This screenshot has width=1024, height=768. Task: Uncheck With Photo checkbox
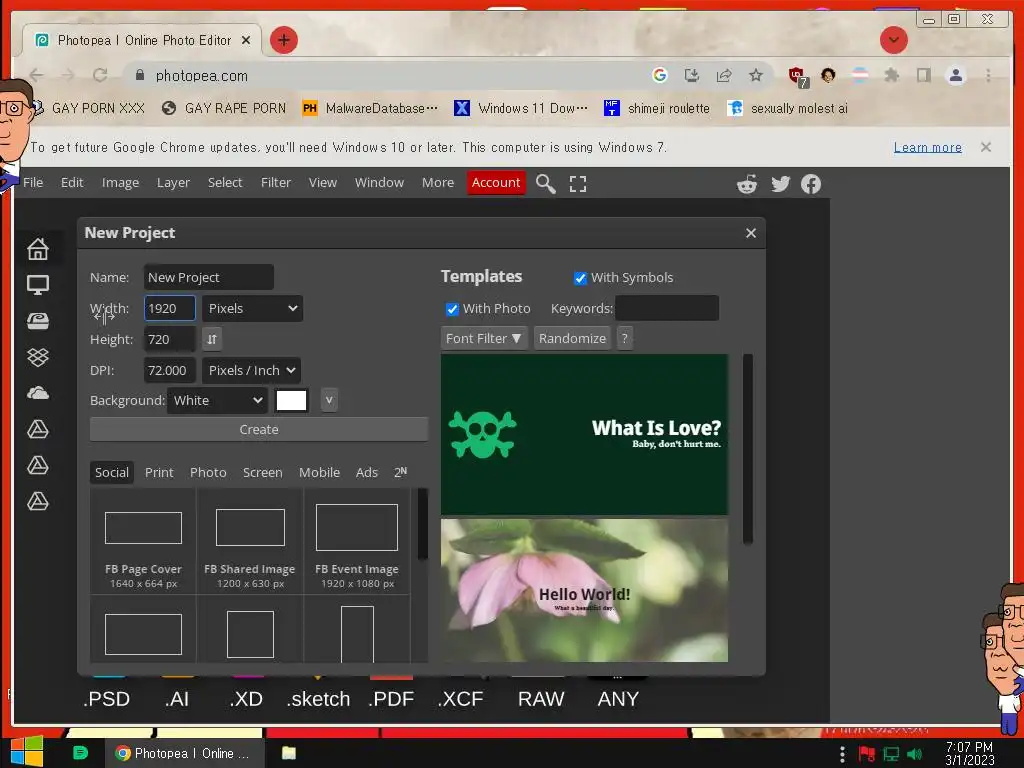click(x=452, y=309)
